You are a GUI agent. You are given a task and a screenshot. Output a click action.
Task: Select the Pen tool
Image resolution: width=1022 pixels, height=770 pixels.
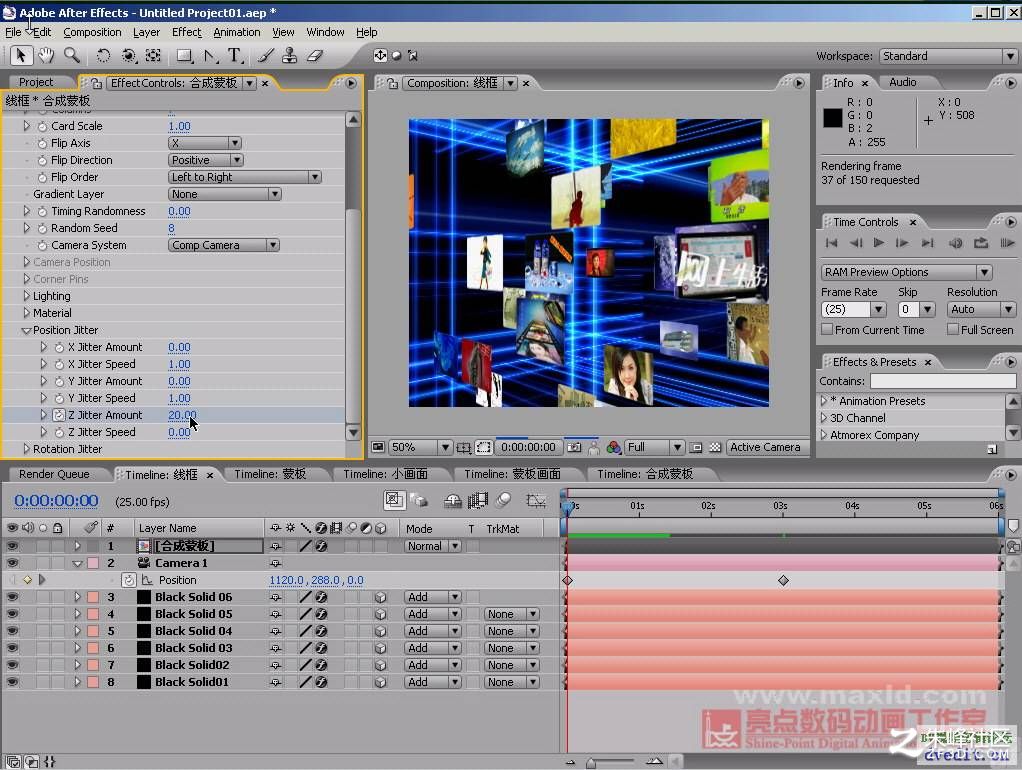coord(210,56)
